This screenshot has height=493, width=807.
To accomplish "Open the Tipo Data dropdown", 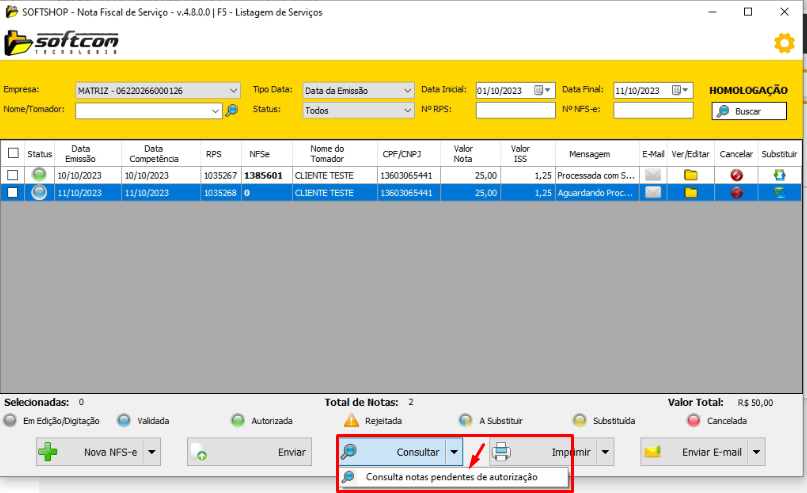I will [x=407, y=90].
